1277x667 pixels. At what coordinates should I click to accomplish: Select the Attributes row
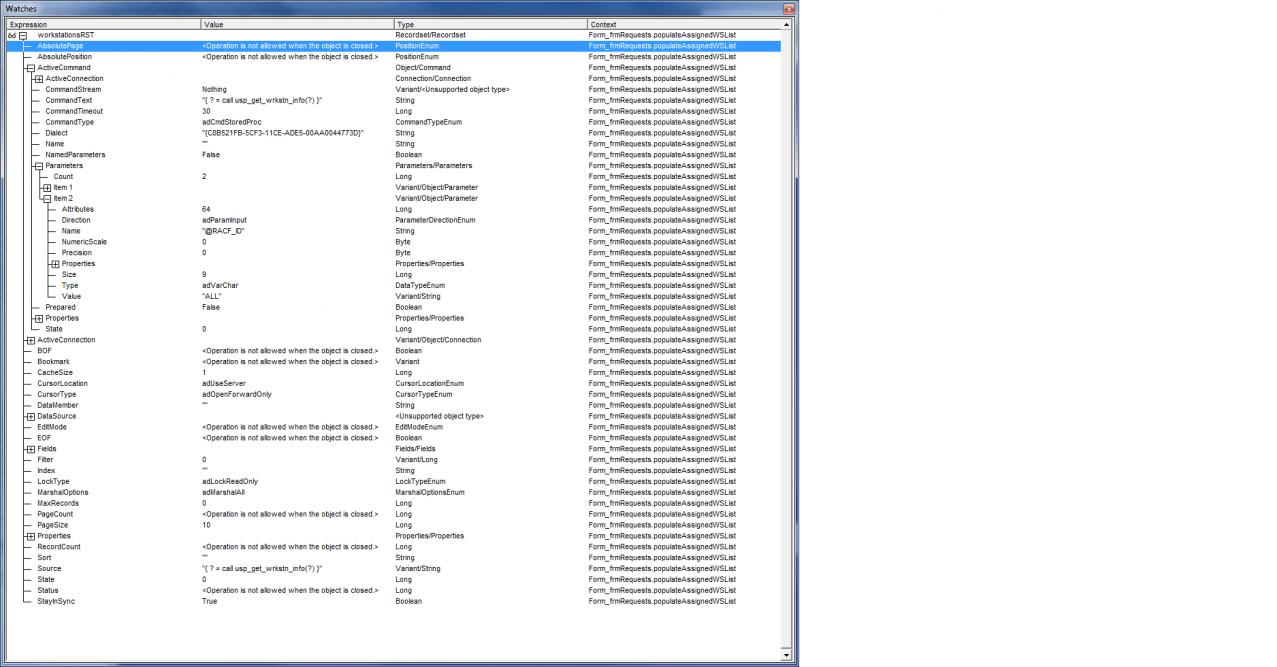point(393,209)
